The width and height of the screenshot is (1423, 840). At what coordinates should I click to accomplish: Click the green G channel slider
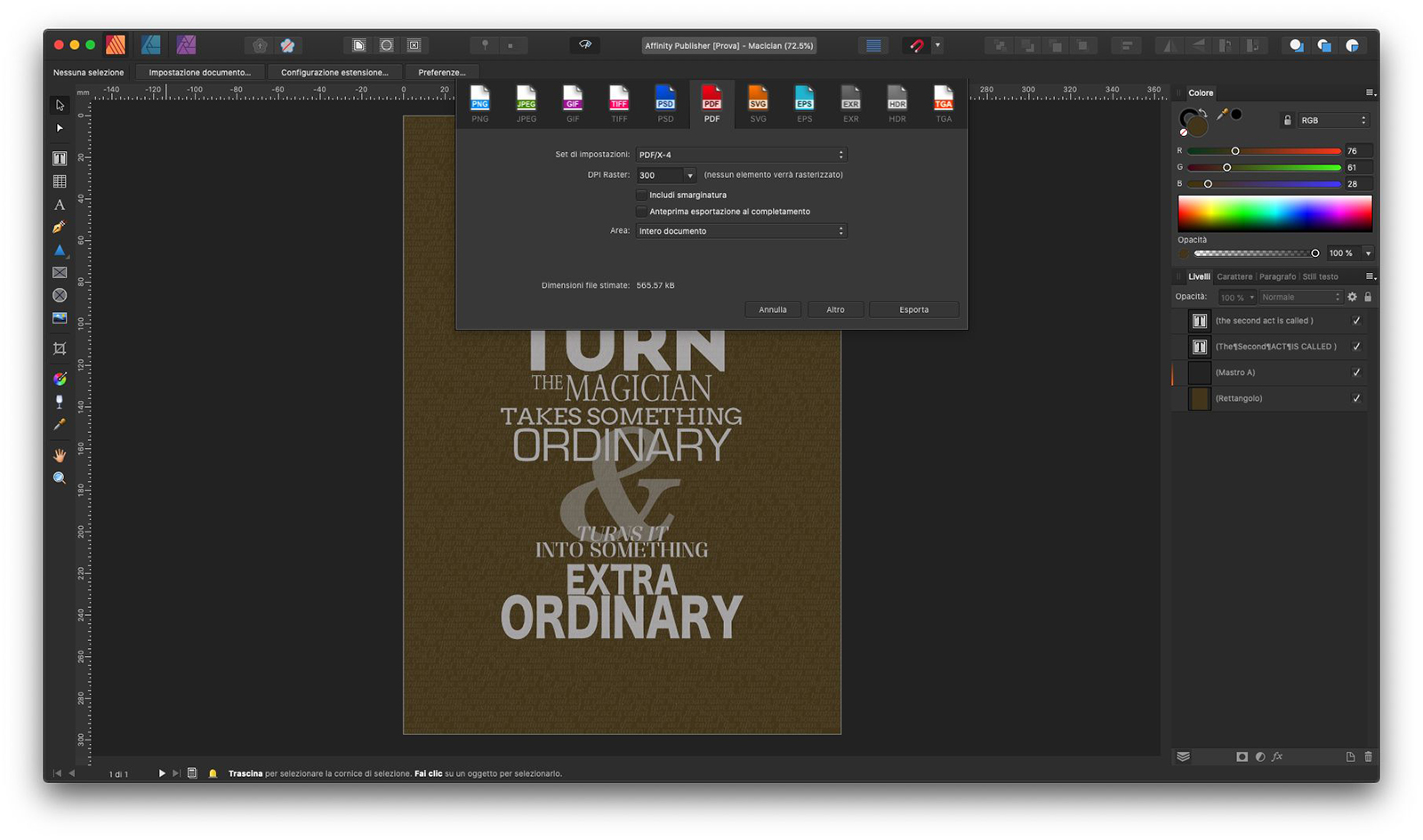(x=1264, y=167)
